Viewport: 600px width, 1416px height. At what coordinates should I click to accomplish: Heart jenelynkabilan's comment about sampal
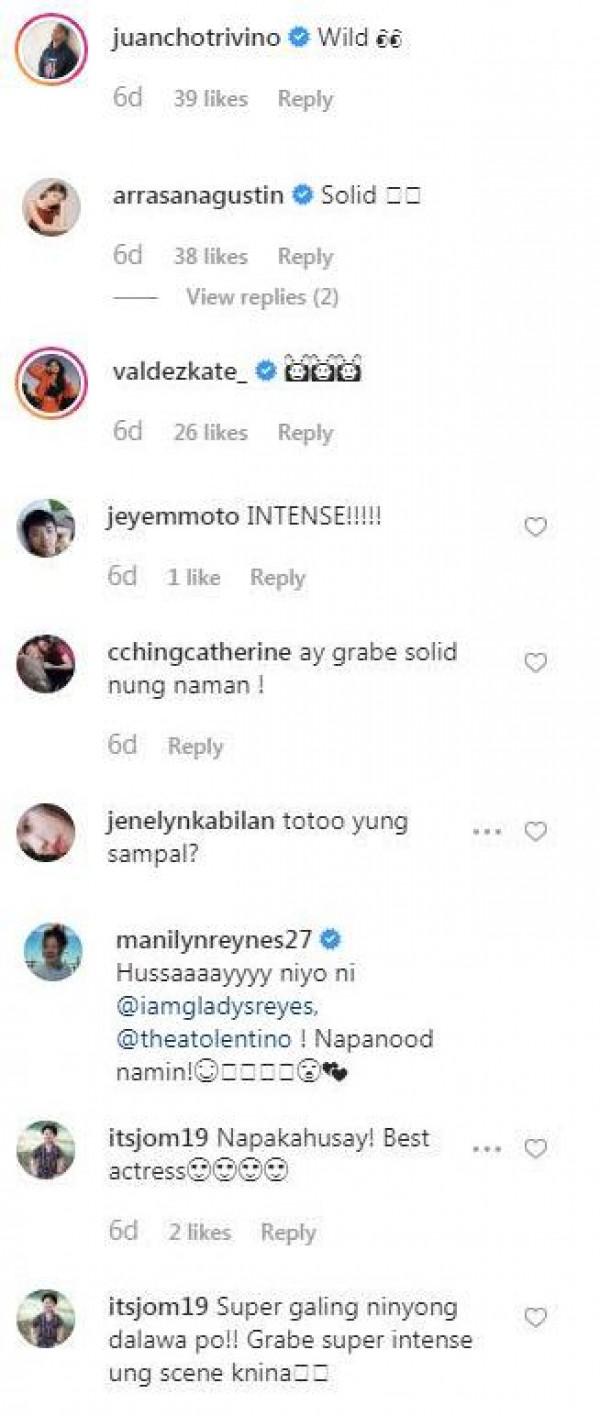tap(536, 831)
